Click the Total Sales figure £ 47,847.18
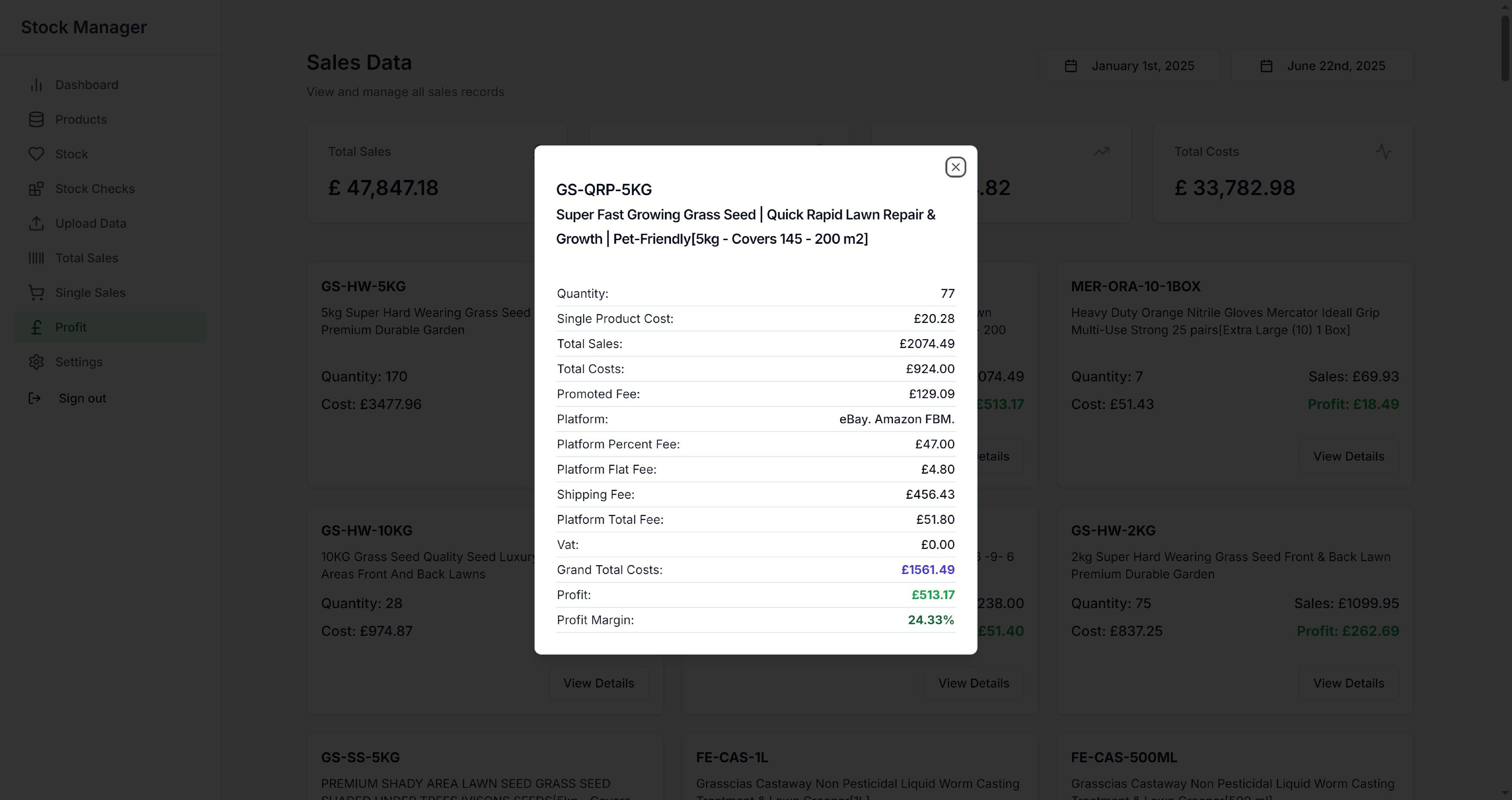Image resolution: width=1512 pixels, height=800 pixels. pyautogui.click(x=383, y=188)
